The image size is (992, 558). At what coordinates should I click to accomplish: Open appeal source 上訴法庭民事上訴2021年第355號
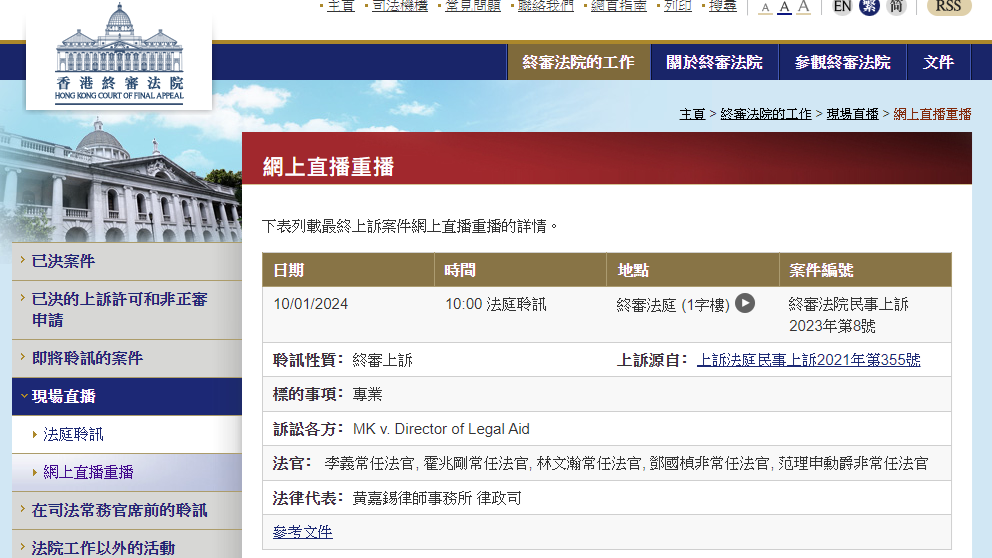[808, 360]
